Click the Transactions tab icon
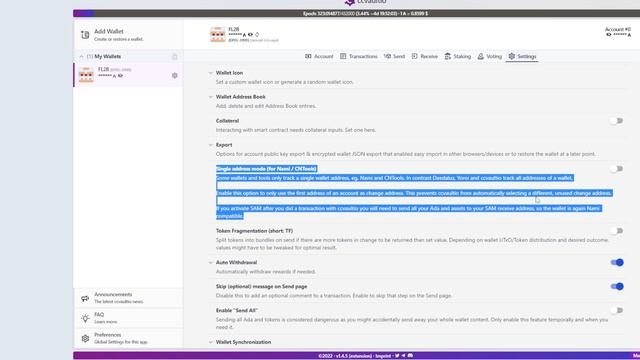Image resolution: width=640 pixels, height=360 pixels. tap(343, 56)
